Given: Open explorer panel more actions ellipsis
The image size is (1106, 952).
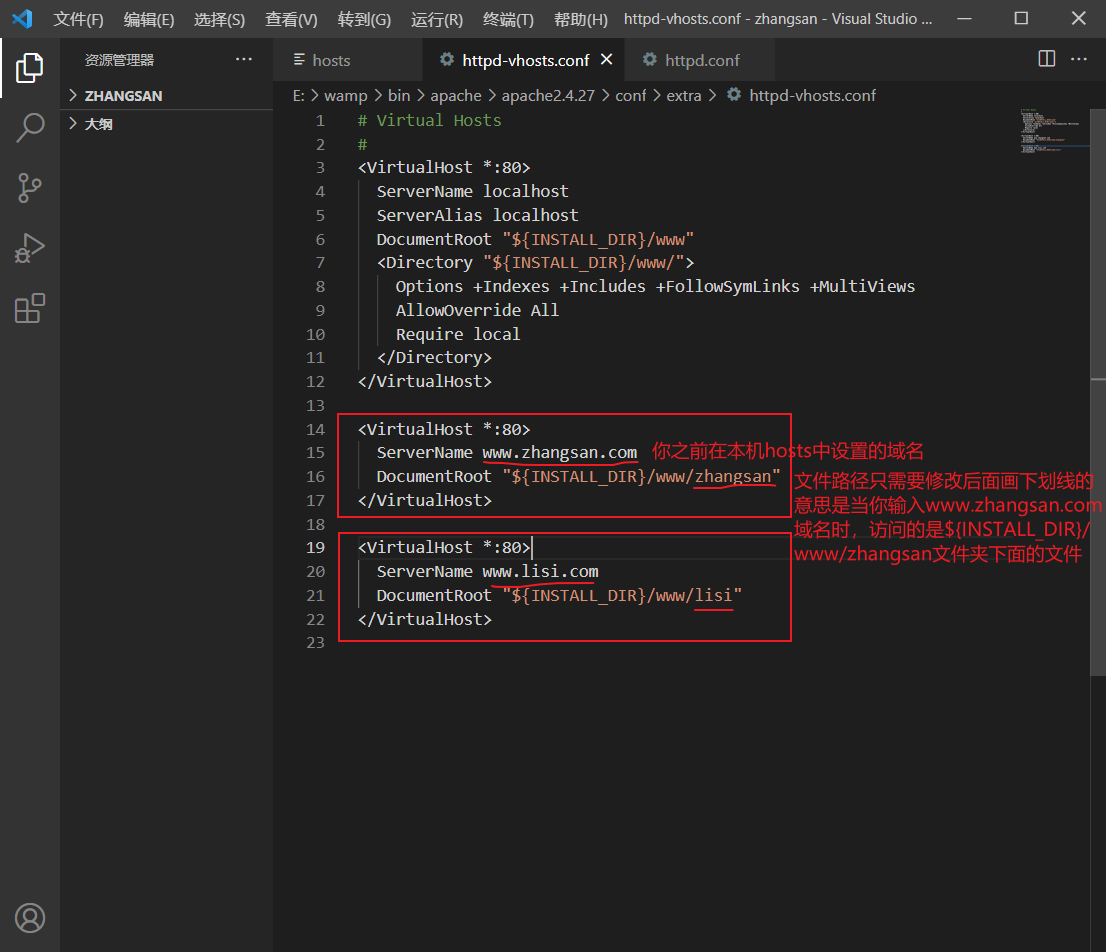Looking at the screenshot, I should pyautogui.click(x=244, y=59).
